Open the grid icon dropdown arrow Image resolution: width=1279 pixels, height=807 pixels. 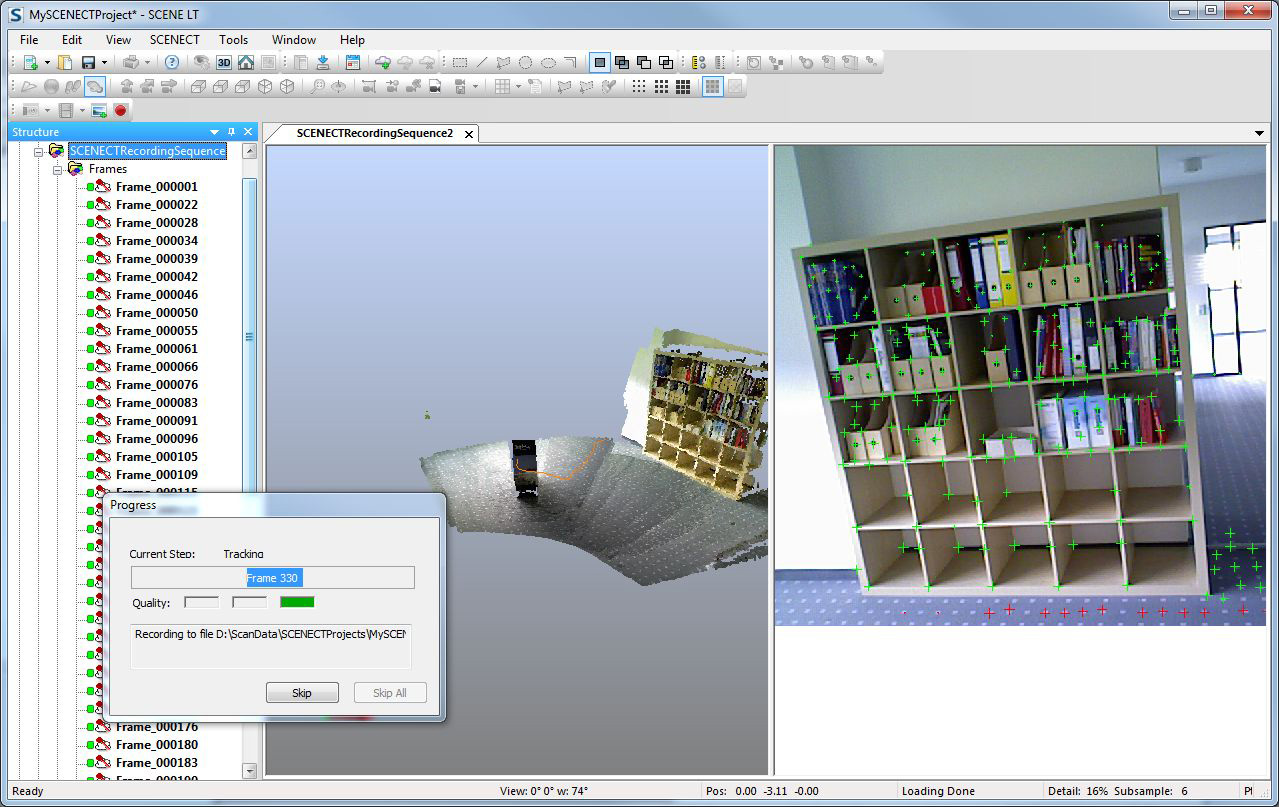coord(518,86)
